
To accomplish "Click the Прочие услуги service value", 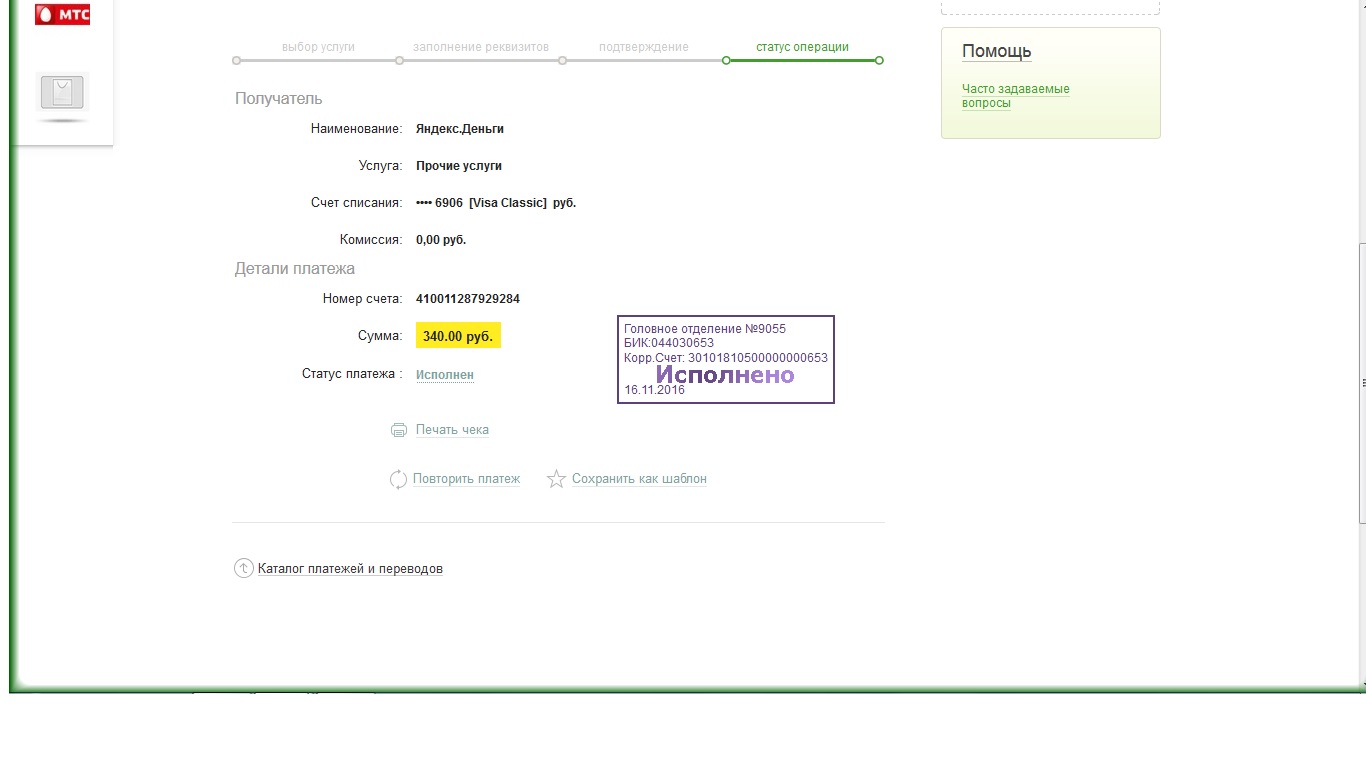I will [x=459, y=166].
